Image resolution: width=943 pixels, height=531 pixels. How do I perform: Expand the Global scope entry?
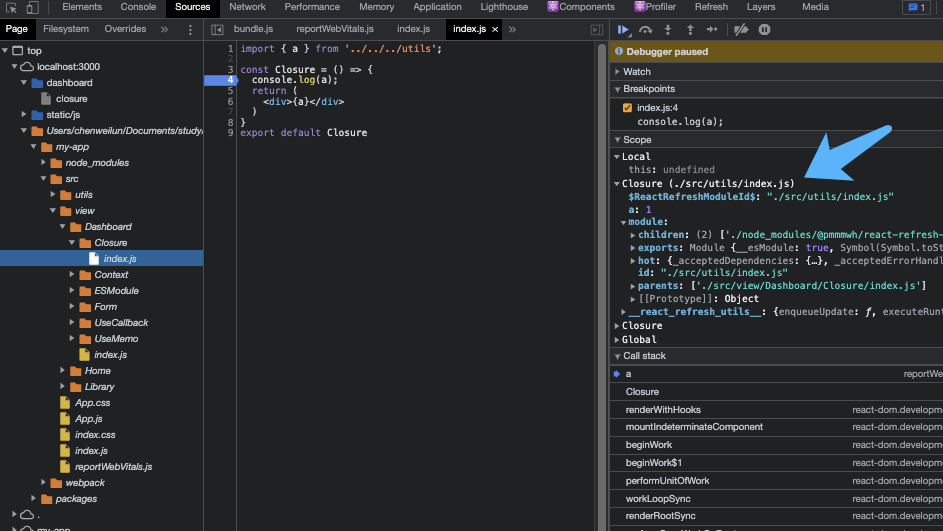click(639, 340)
